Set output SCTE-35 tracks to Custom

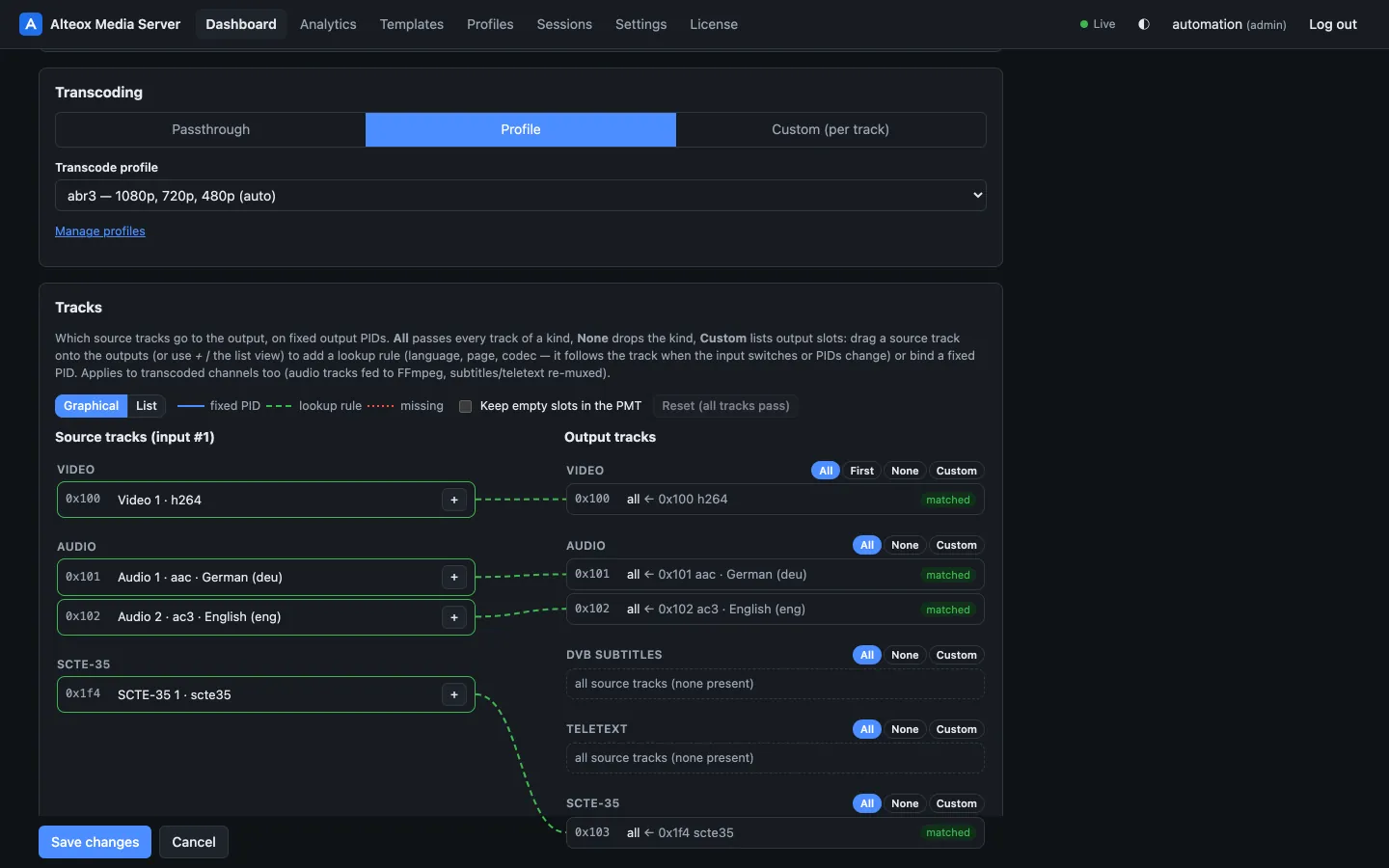coord(957,803)
